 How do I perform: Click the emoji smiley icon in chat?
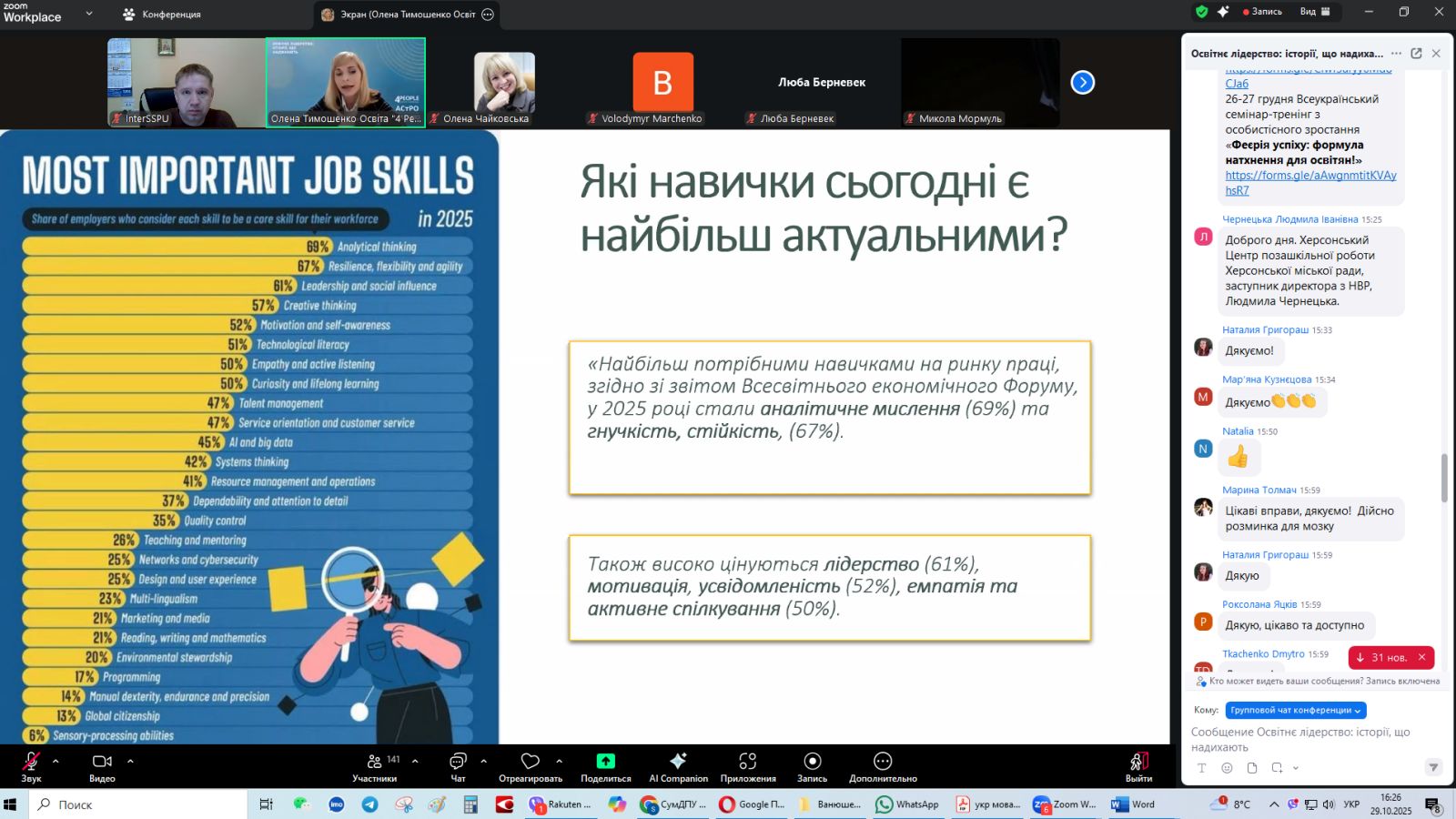tap(1227, 768)
